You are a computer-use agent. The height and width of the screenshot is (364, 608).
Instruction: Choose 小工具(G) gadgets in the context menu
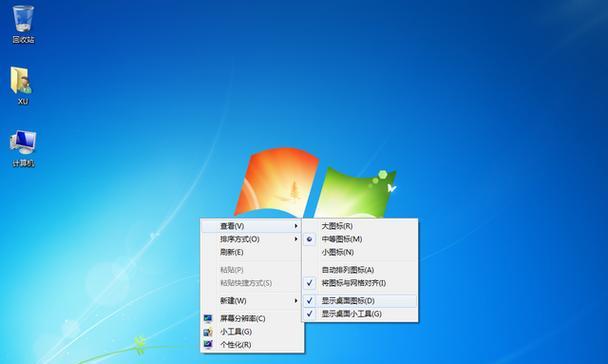coord(251,332)
